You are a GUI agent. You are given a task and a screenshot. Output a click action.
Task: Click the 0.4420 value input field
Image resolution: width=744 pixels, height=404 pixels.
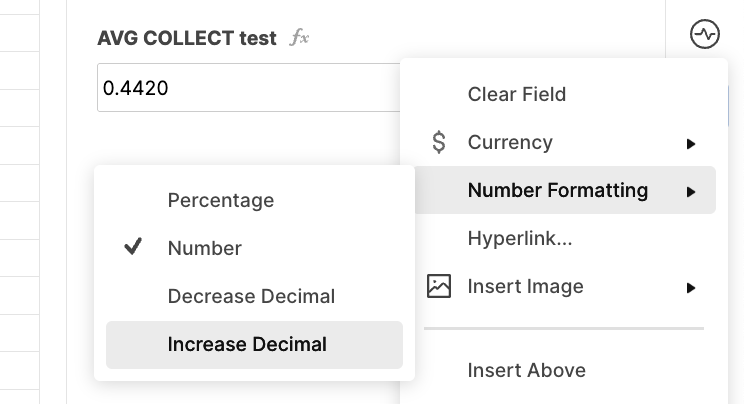coord(249,88)
